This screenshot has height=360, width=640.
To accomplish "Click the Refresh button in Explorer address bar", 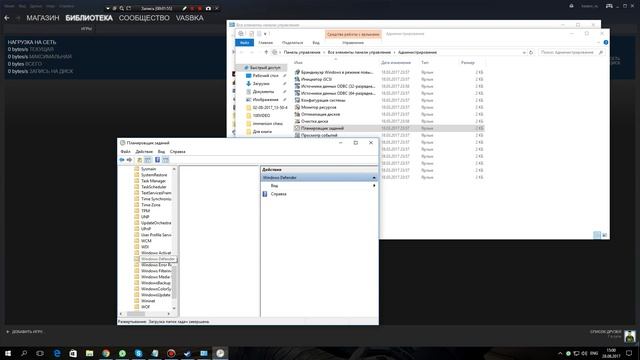I will (531, 52).
